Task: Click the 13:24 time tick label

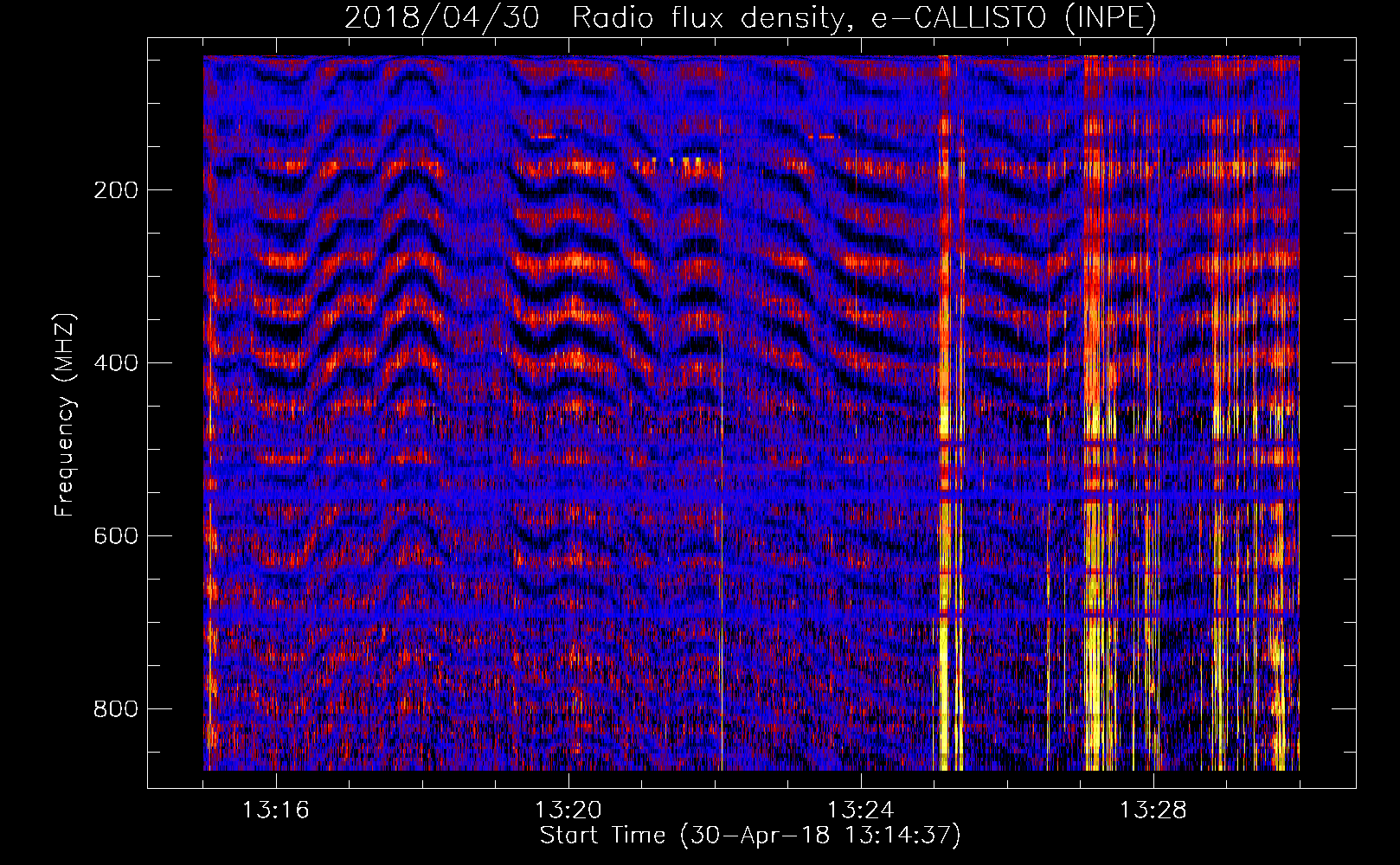Action: (x=861, y=810)
